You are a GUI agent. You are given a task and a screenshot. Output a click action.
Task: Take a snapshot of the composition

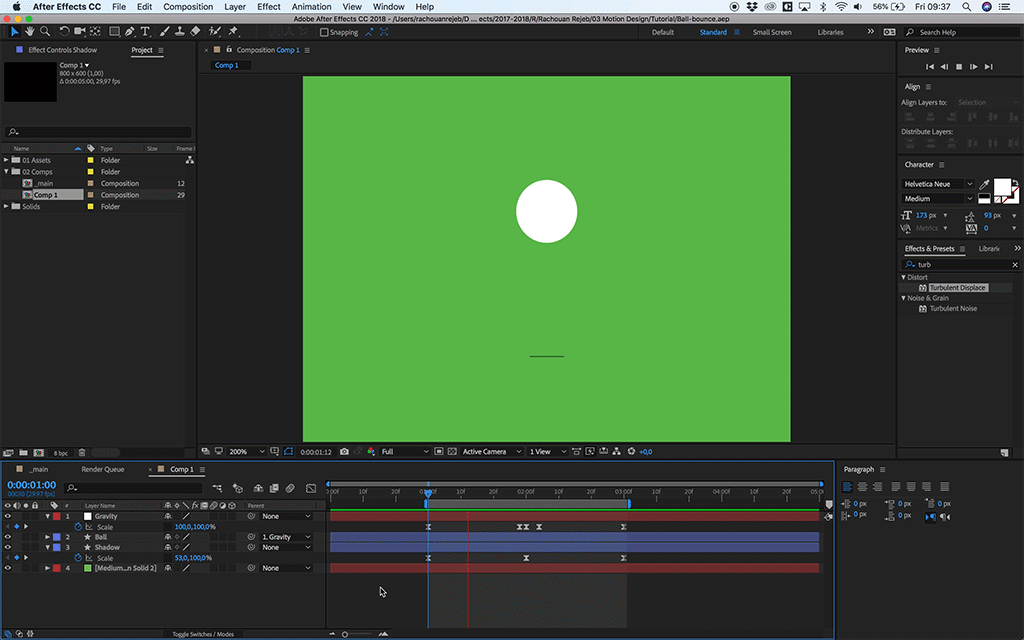point(344,452)
